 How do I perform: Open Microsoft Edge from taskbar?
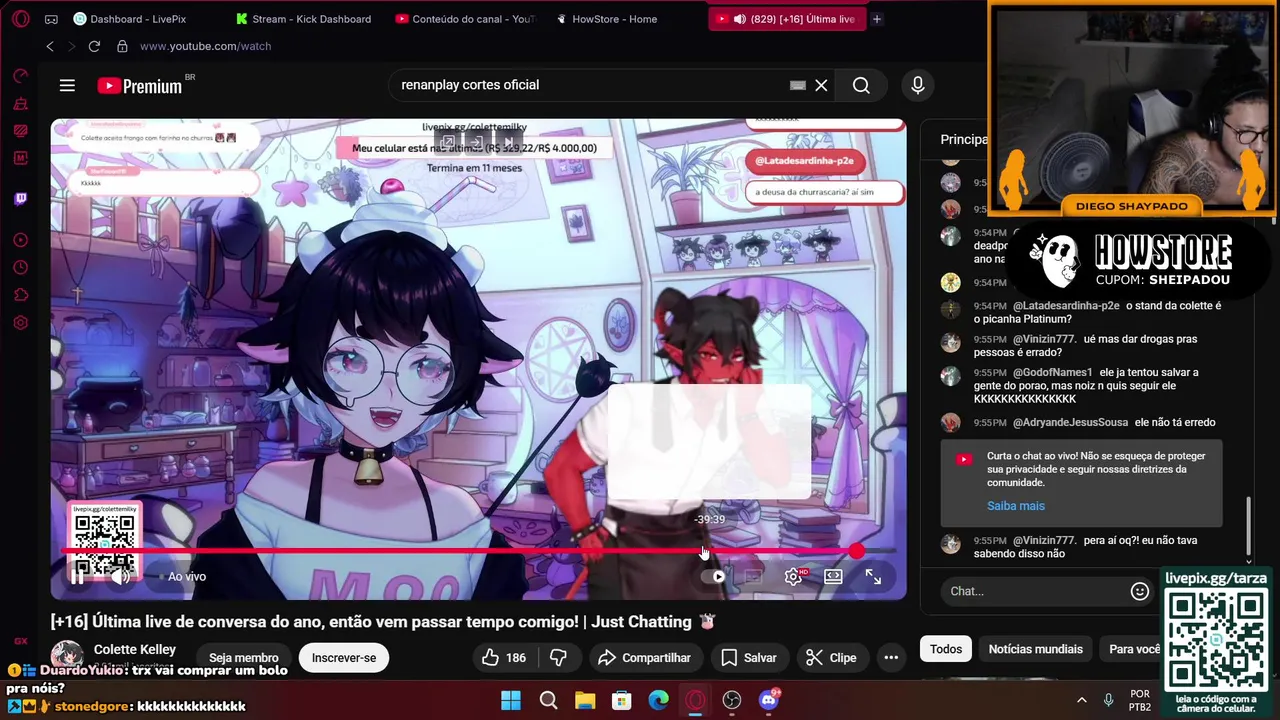pos(658,700)
